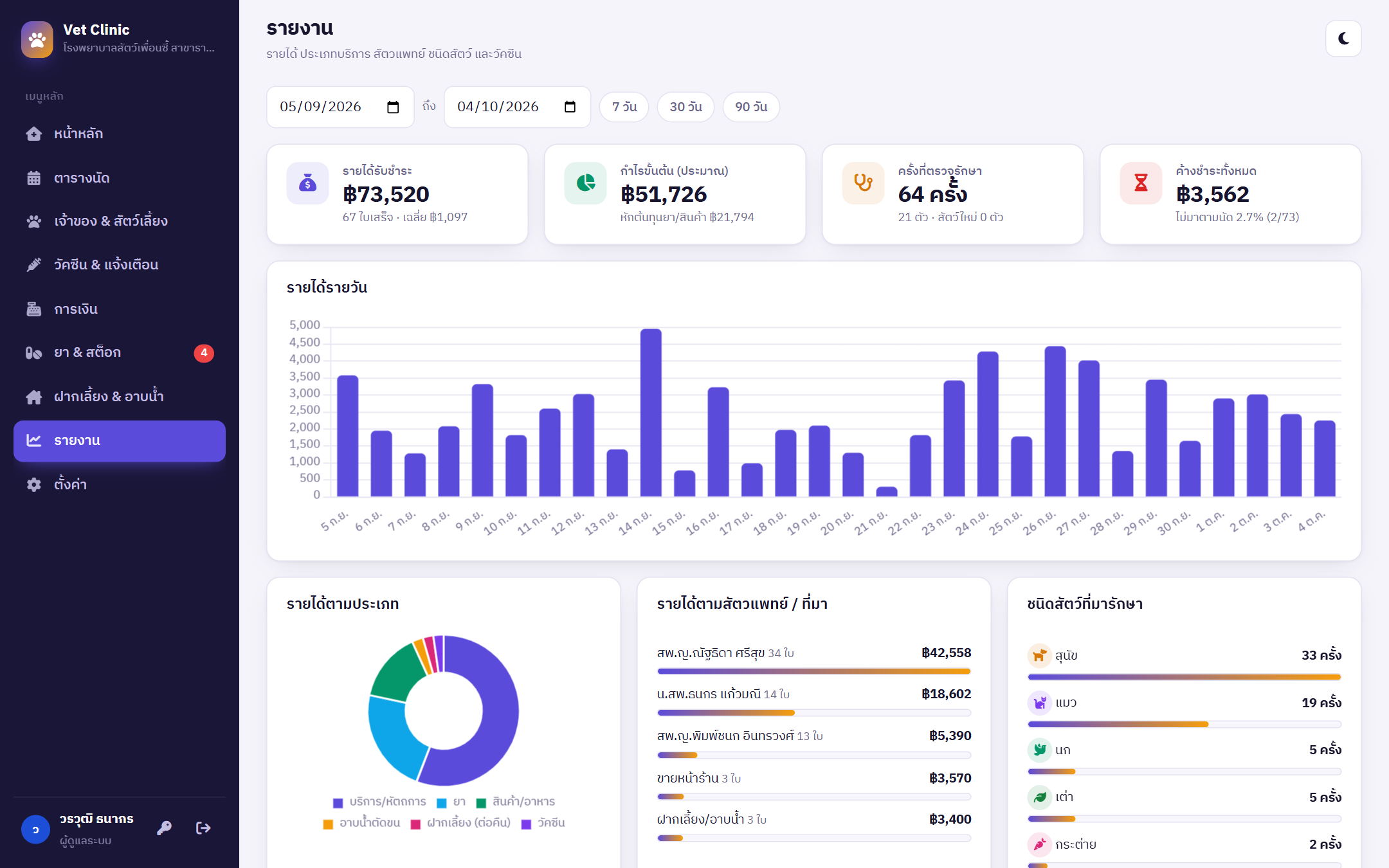Toggle อาบน้ำตัดขน legend entry
Screen dimensions: 1389x868
coord(361,823)
